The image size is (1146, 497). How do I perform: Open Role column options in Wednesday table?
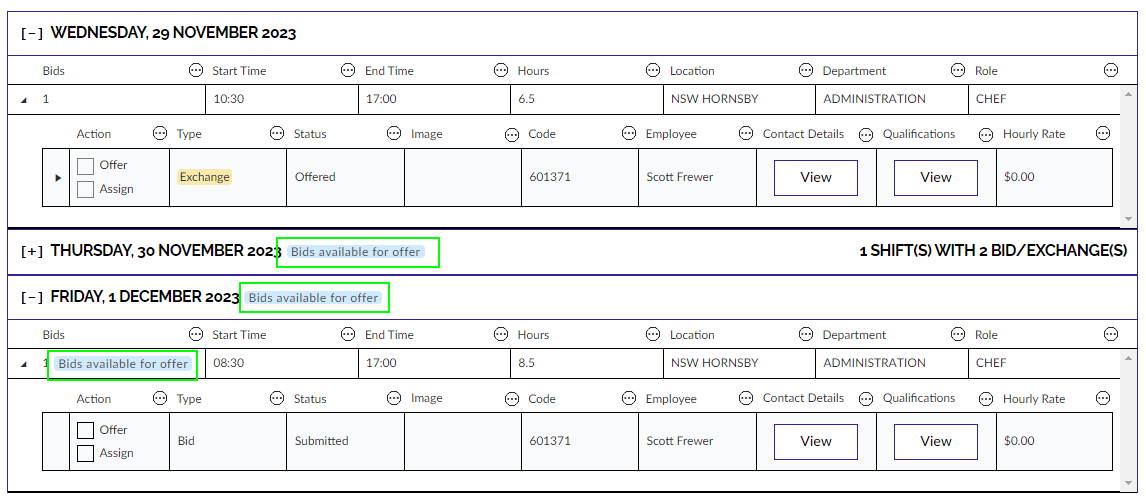click(x=1111, y=71)
